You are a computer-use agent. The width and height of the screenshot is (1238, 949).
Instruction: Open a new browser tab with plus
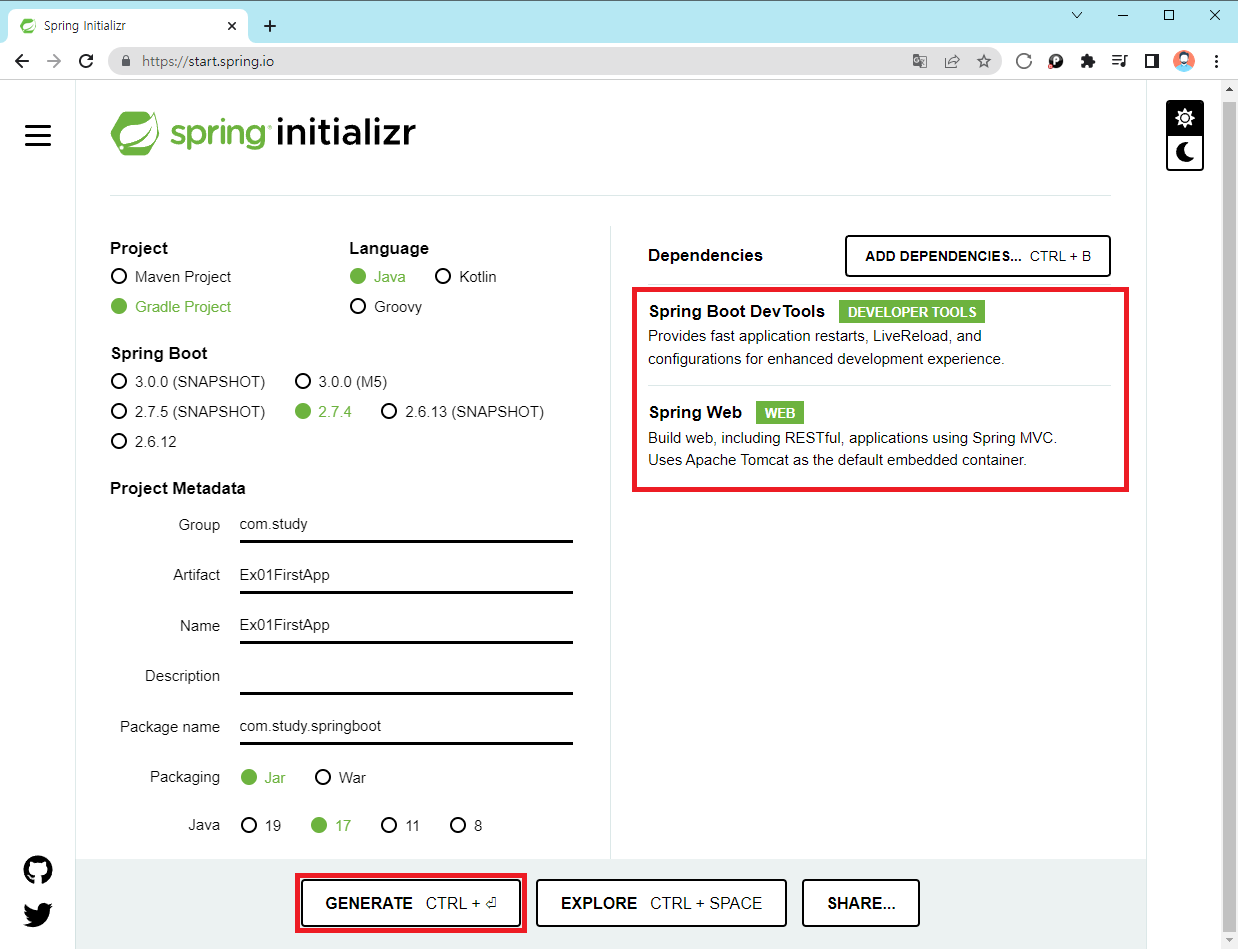click(x=270, y=26)
